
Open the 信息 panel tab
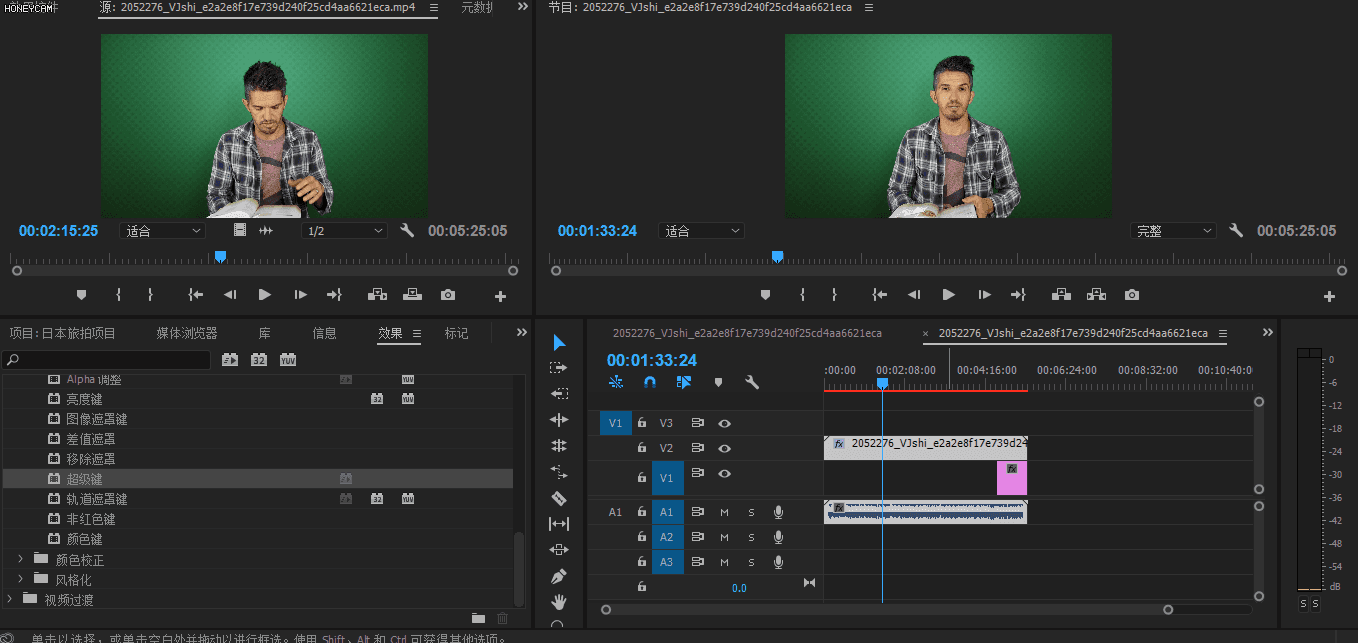coord(324,333)
